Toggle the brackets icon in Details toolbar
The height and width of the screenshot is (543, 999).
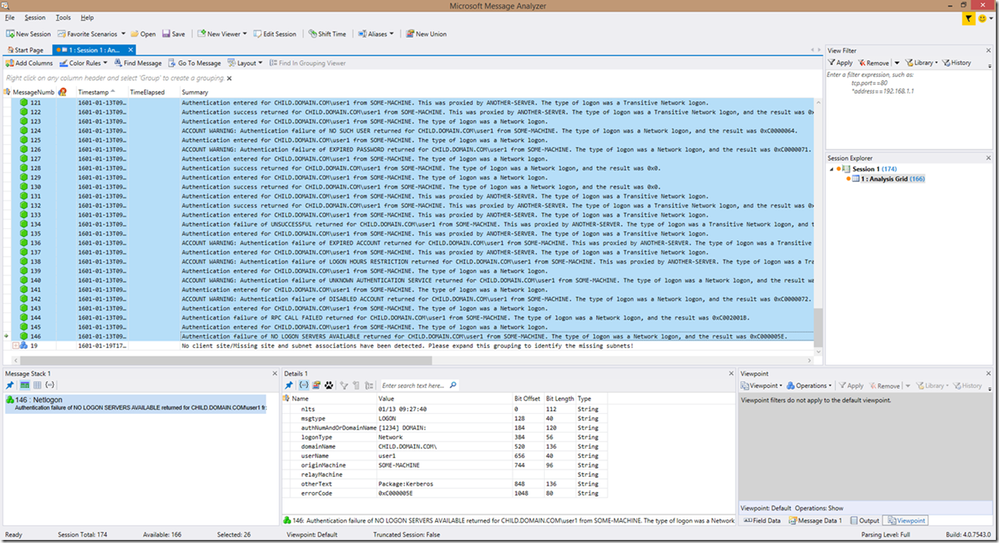(x=304, y=385)
